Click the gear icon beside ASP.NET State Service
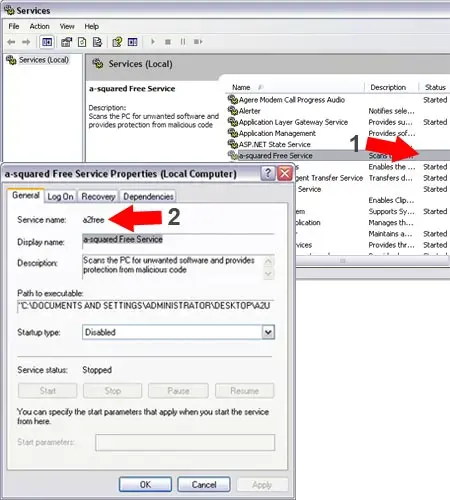The width and height of the screenshot is (450, 500). [x=232, y=144]
